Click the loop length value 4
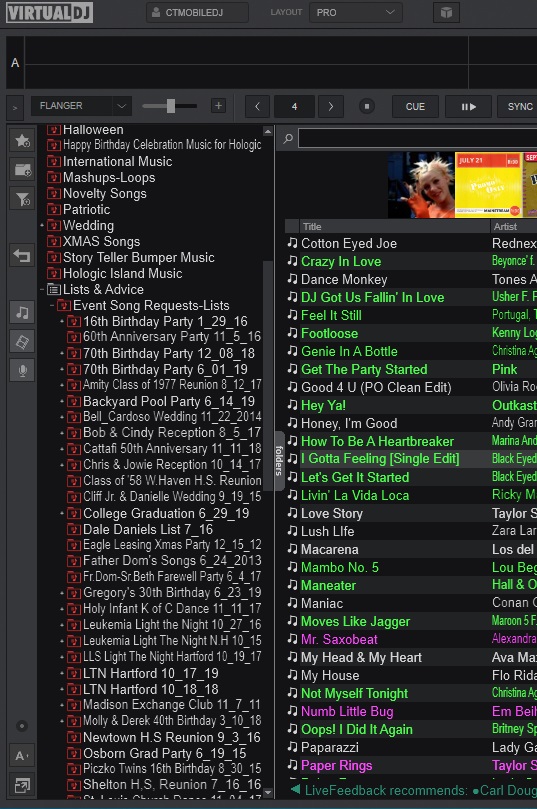537x809 pixels. [x=294, y=106]
